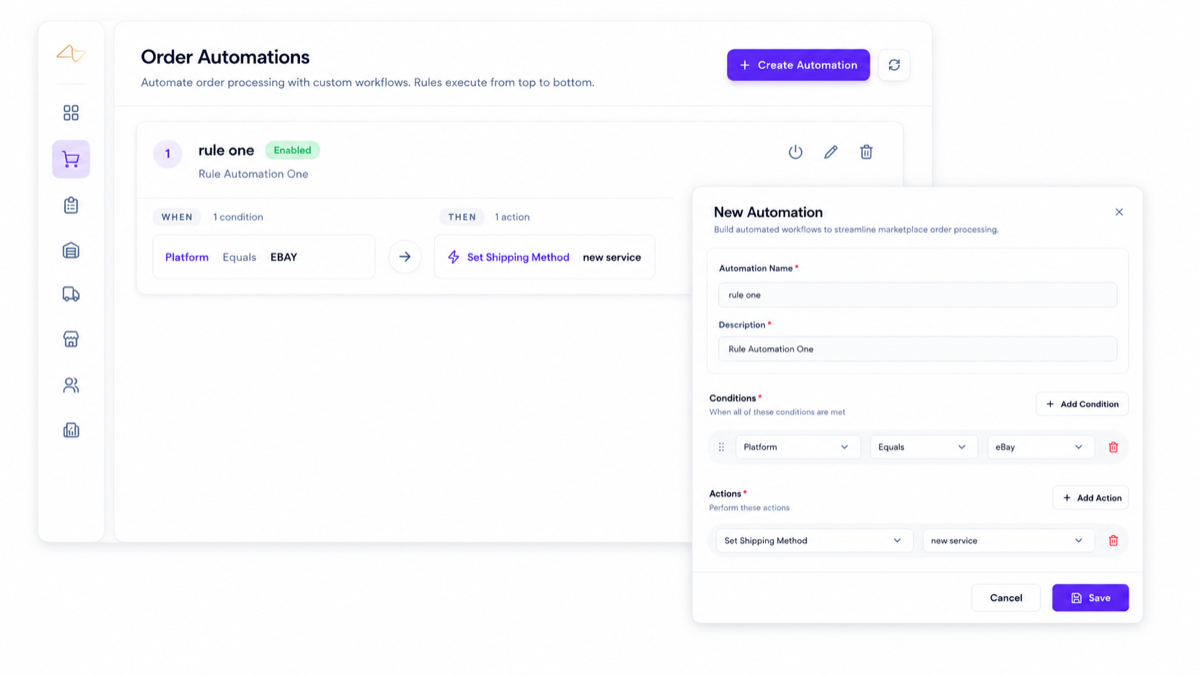The height and width of the screenshot is (675, 1200).
Task: Click the refresh automations icon button
Action: [x=894, y=65]
